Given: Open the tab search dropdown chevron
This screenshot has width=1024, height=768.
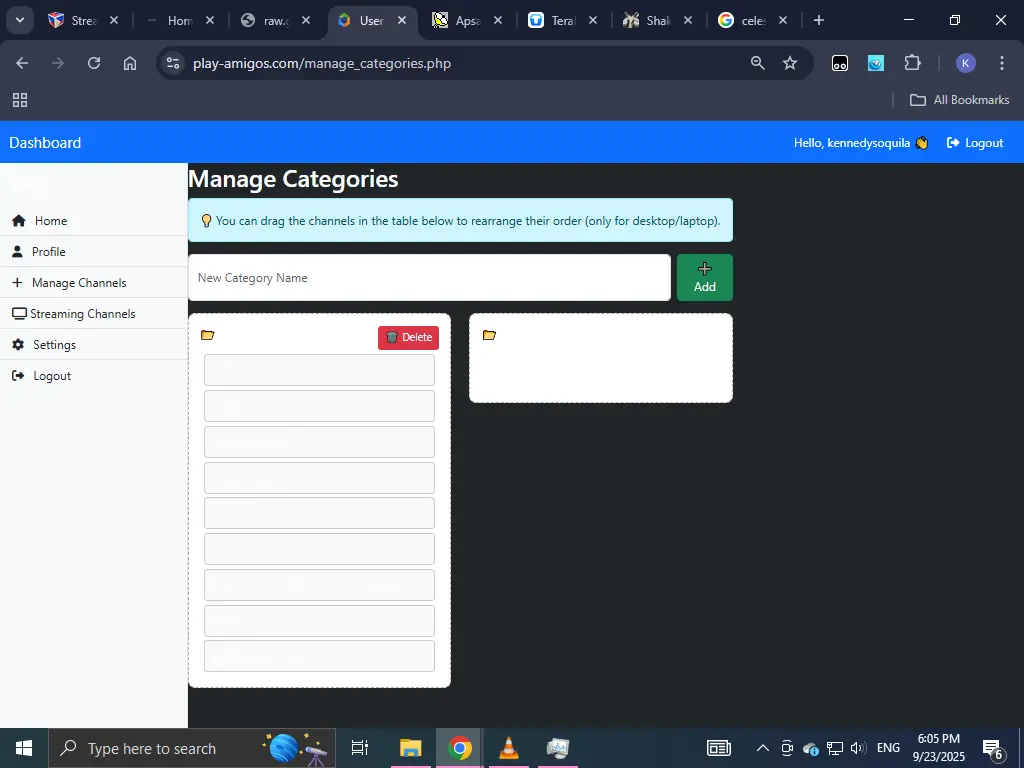Looking at the screenshot, I should [20, 20].
